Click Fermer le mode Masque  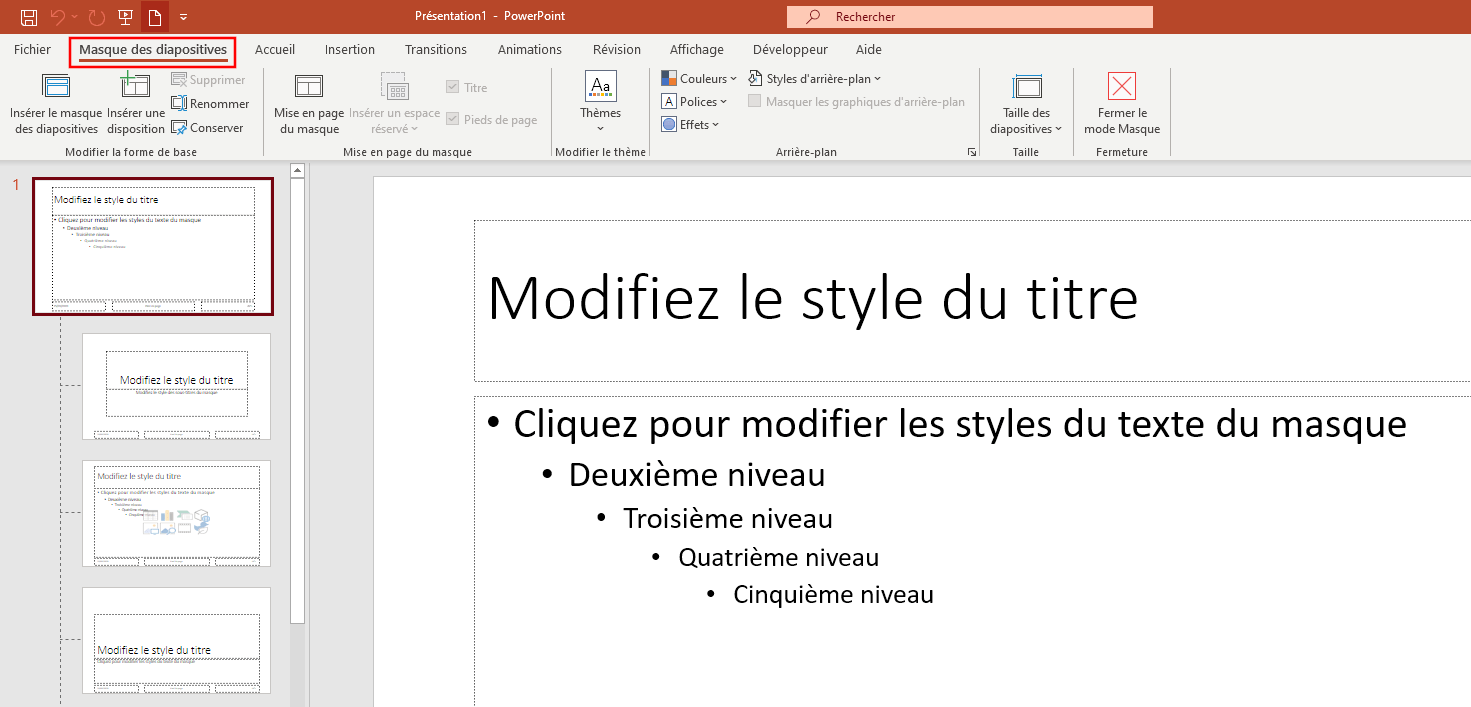(1122, 104)
